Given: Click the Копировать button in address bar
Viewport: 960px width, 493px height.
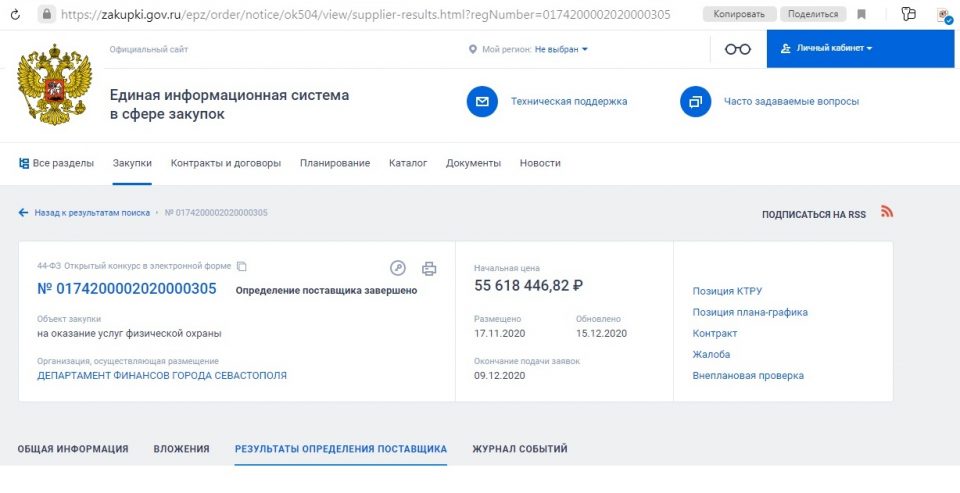Looking at the screenshot, I should coord(739,14).
